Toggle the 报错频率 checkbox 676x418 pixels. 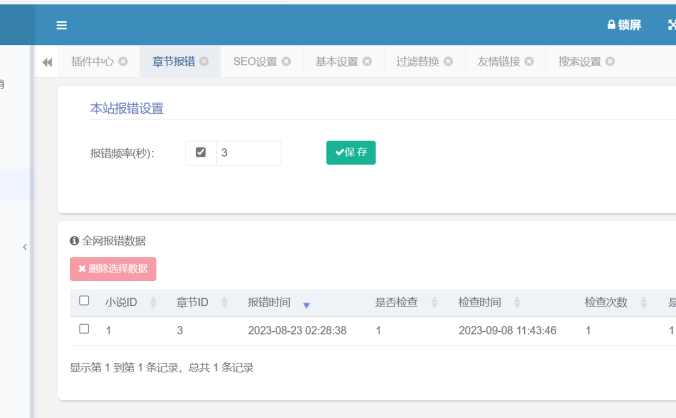tap(200, 152)
